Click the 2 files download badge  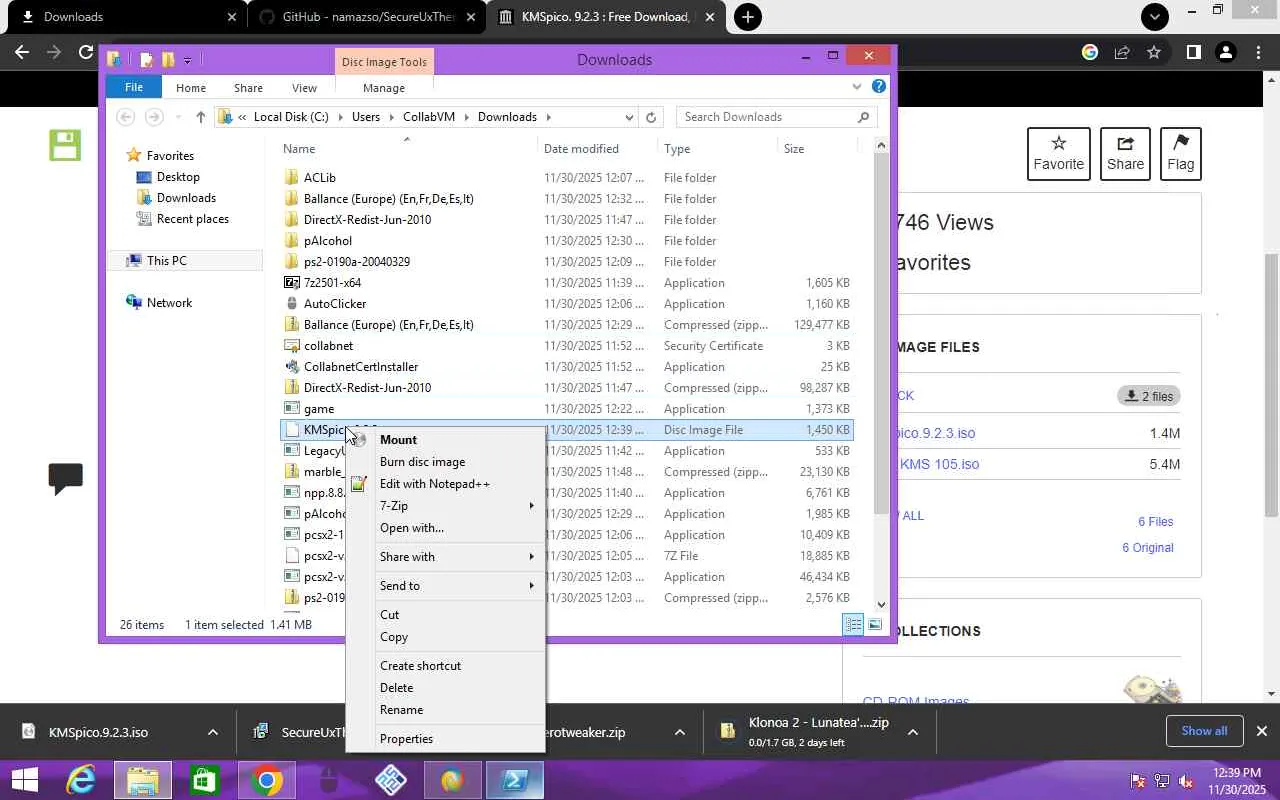(1149, 396)
